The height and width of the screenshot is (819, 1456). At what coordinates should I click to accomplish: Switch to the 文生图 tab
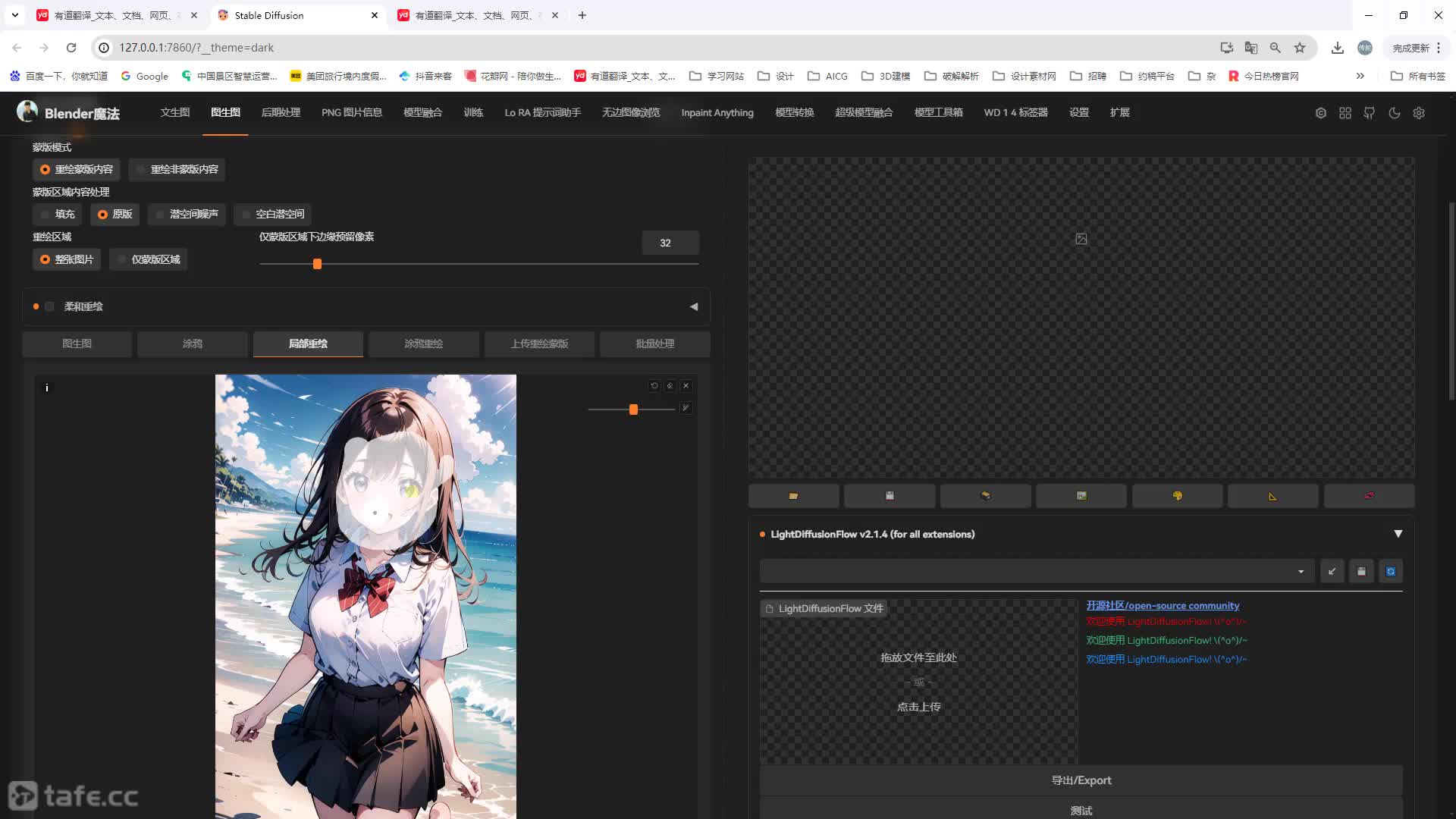coord(175,112)
